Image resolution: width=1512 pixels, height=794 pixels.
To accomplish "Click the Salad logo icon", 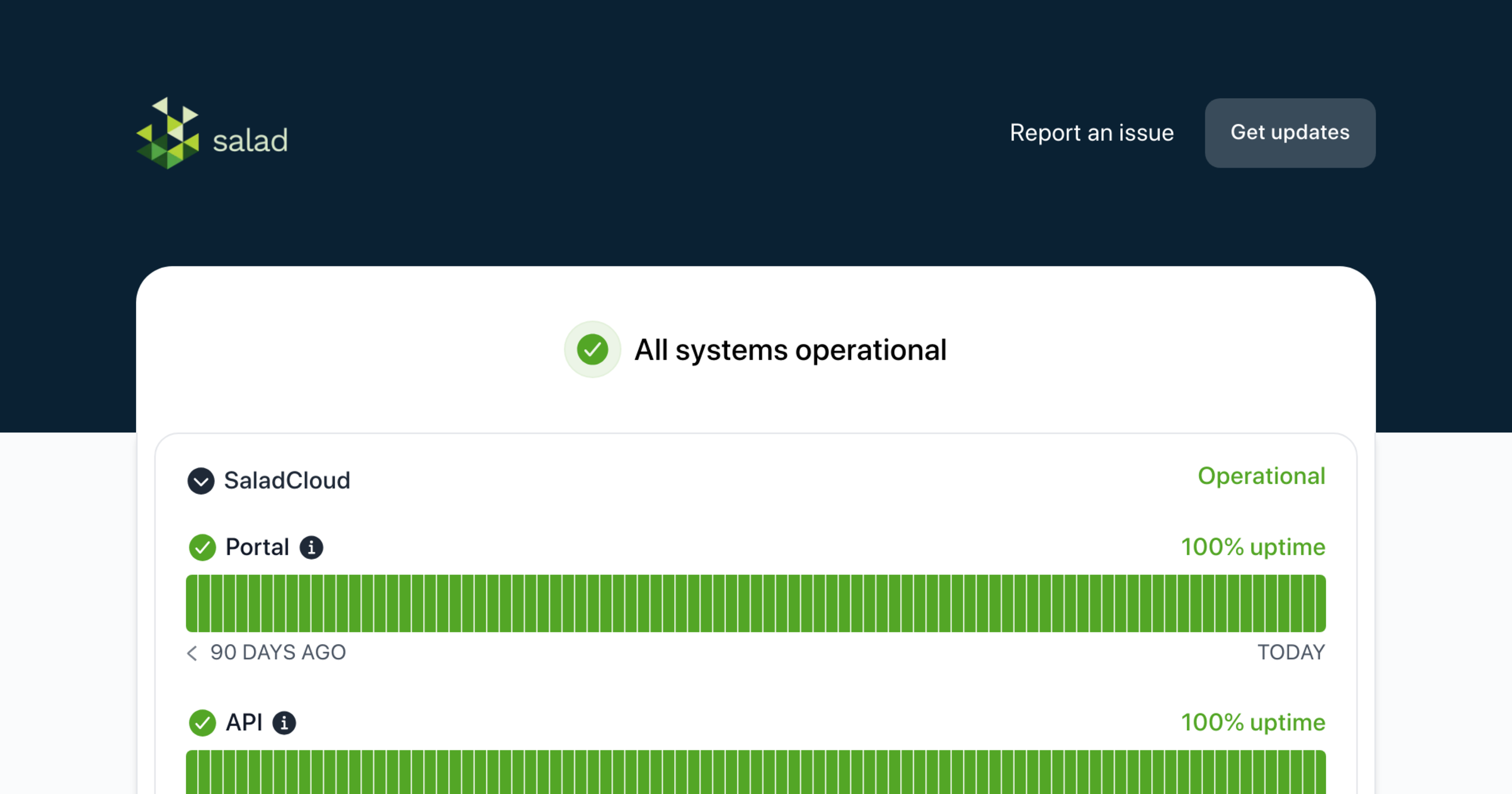I will point(168,134).
